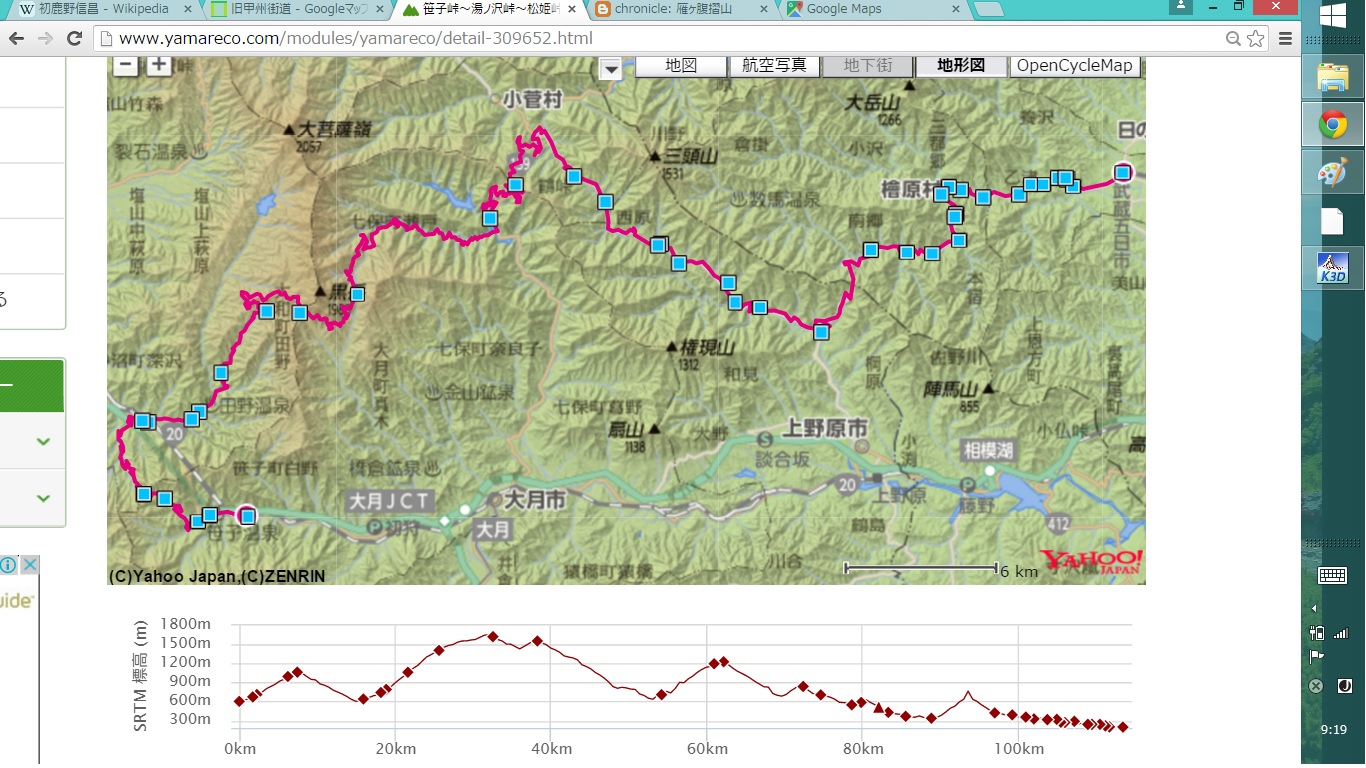Click elevation chart peak marker near 32km
Viewport: 1366px width, 768px height.
492,636
